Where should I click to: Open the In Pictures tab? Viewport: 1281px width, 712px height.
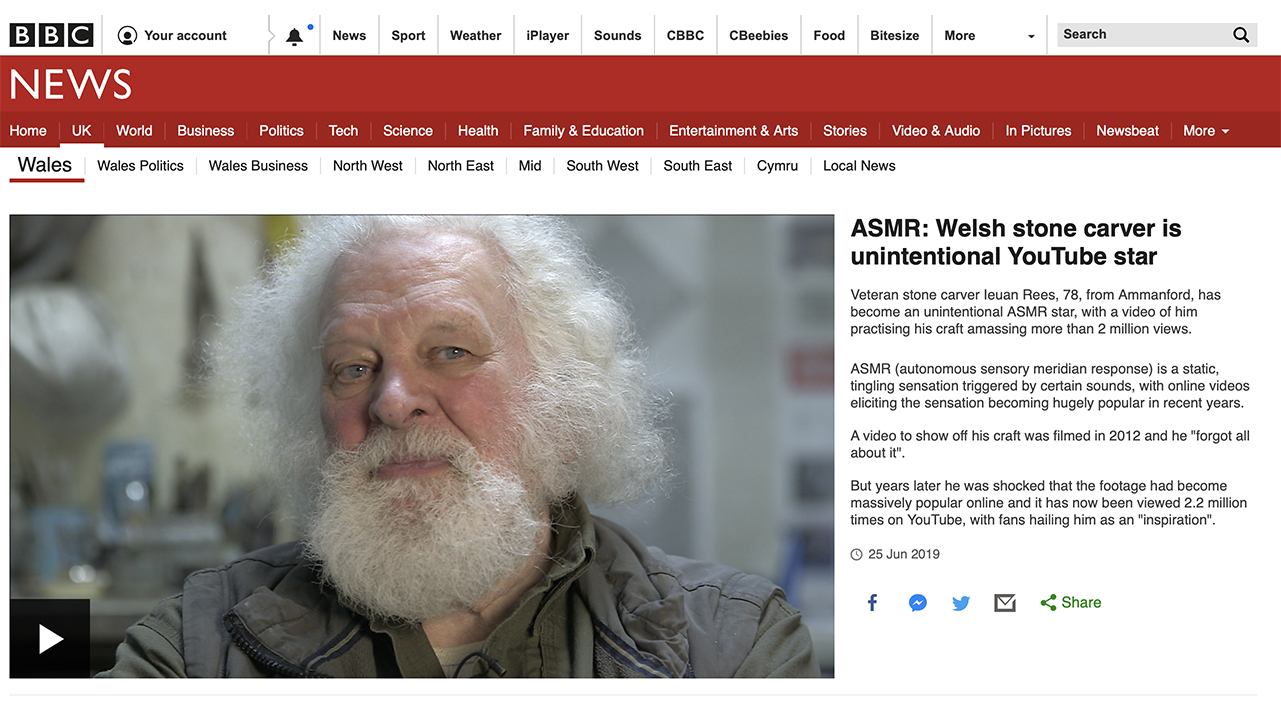(x=1038, y=131)
